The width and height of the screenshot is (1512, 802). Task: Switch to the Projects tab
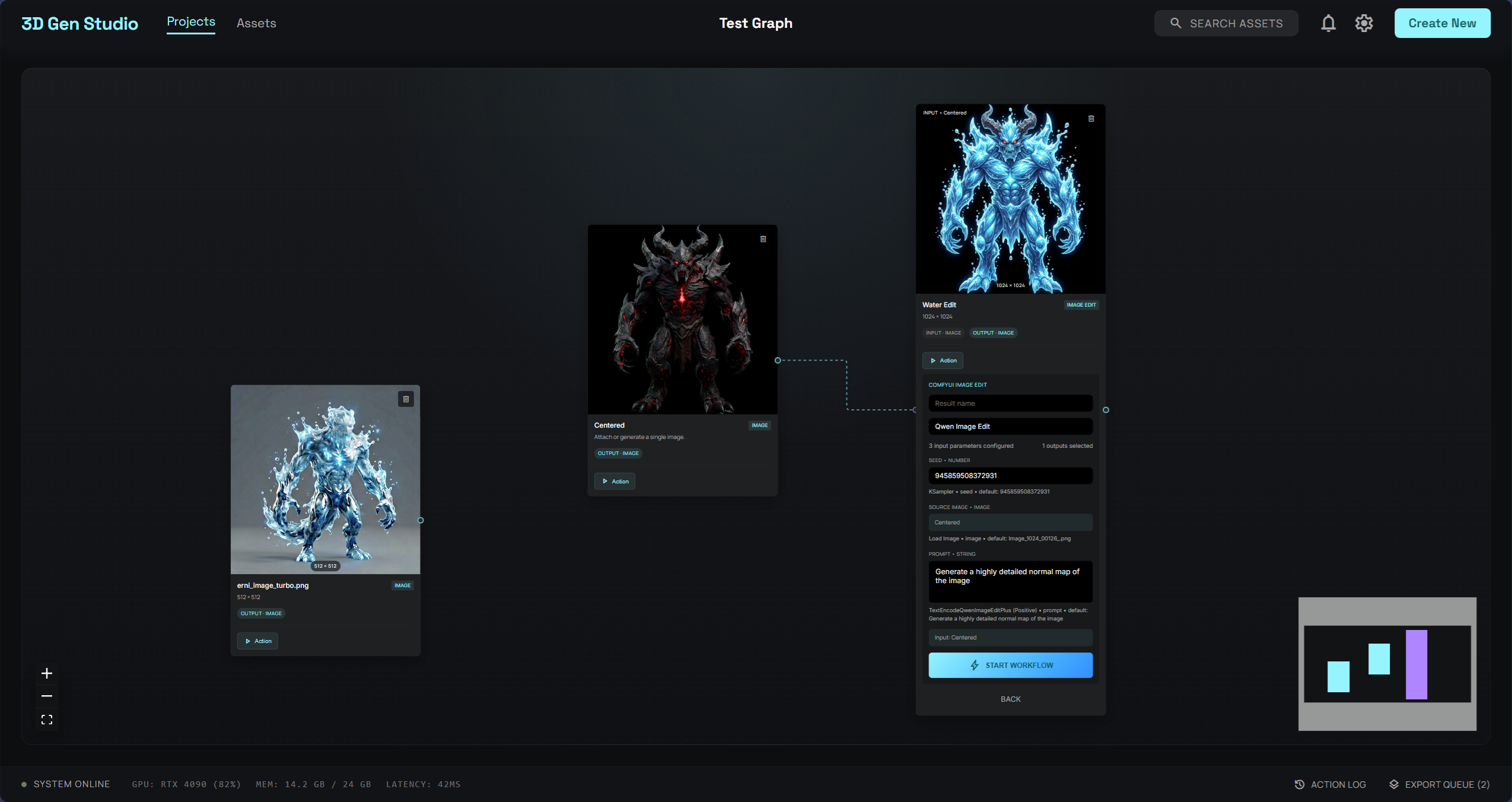pos(190,21)
